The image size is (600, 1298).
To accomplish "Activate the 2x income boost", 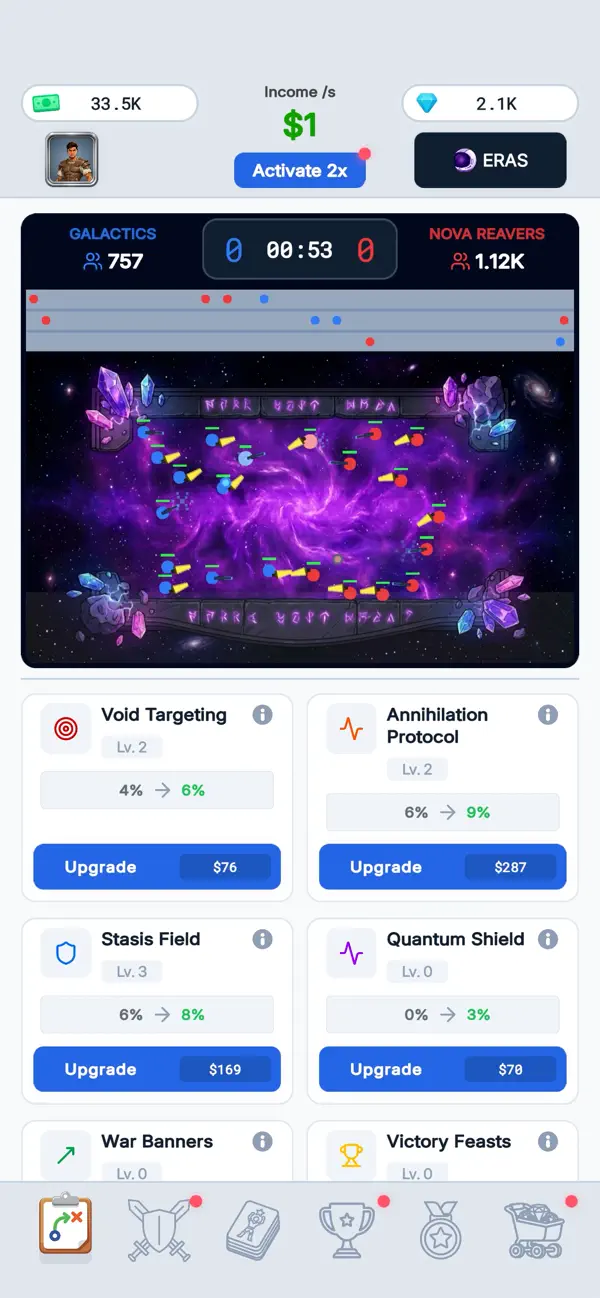I will tap(300, 170).
